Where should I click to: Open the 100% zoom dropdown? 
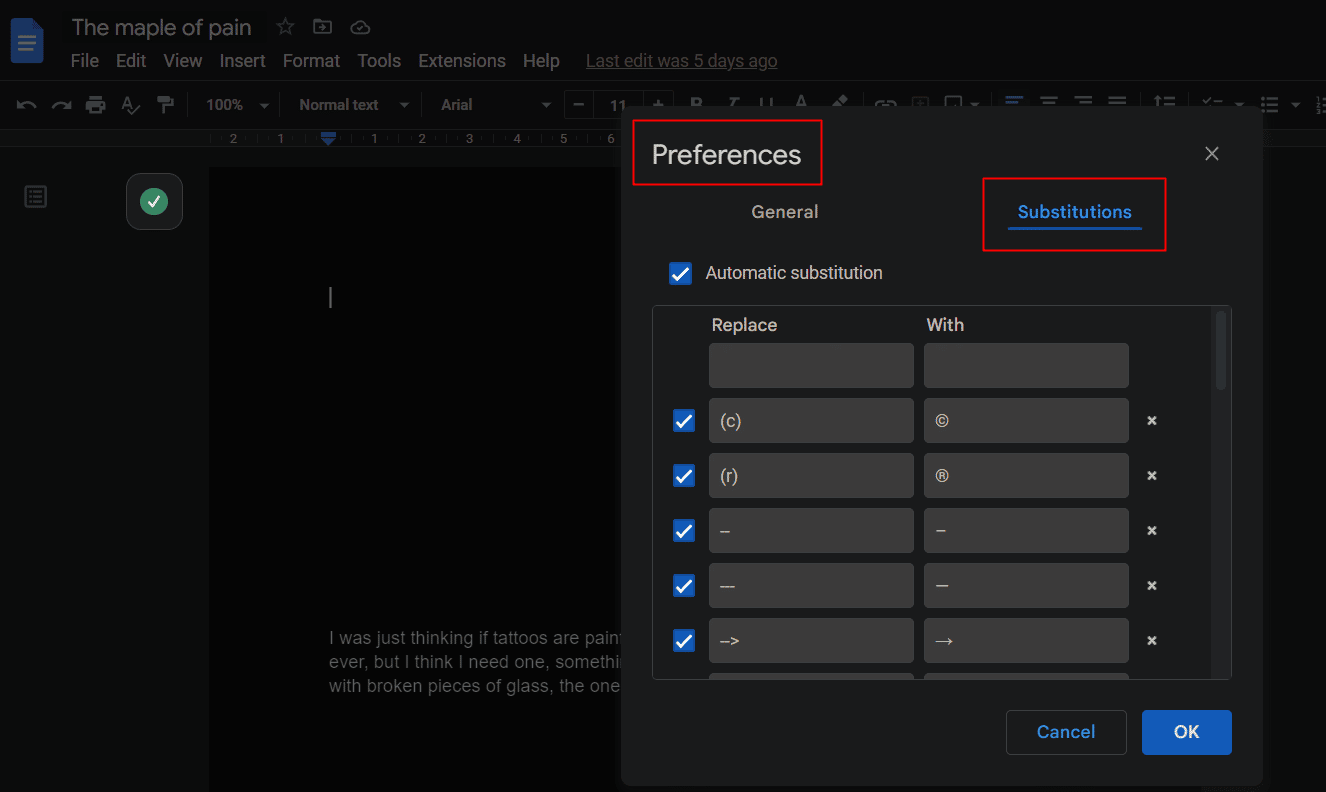tap(237, 105)
